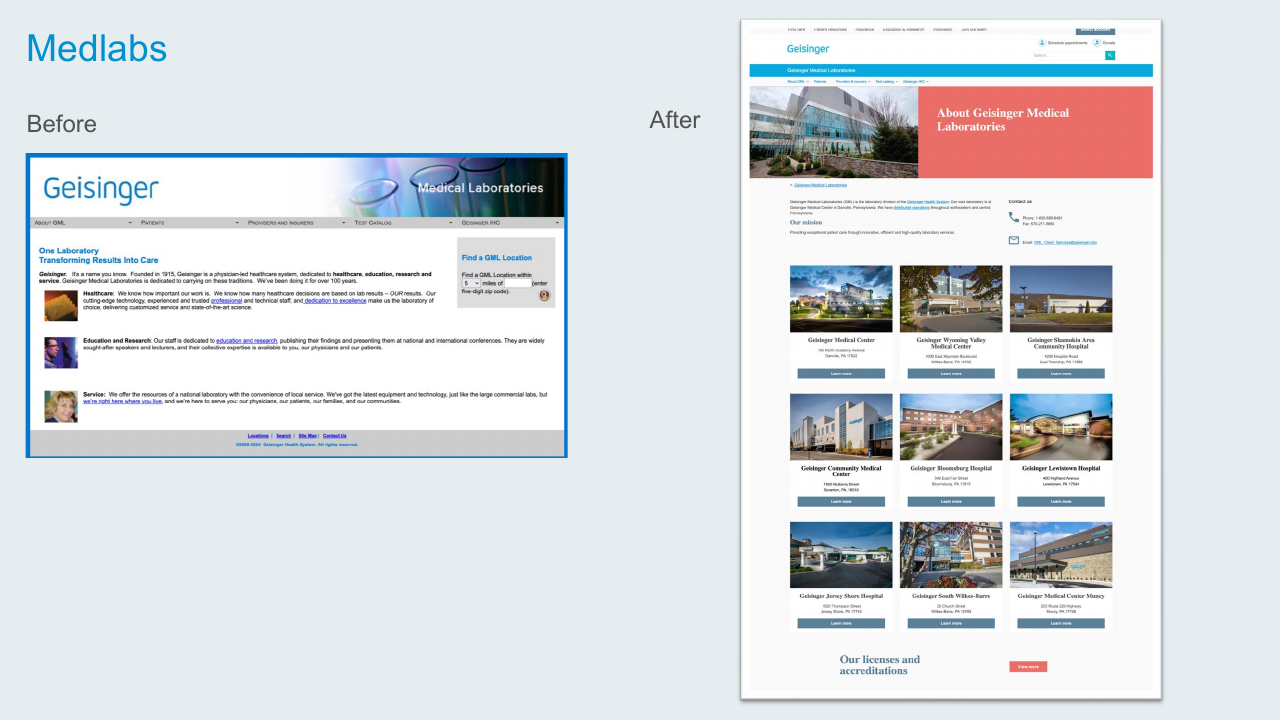Click the Our licenses and accreditations heading
The width and height of the screenshot is (1280, 720).
point(880,665)
